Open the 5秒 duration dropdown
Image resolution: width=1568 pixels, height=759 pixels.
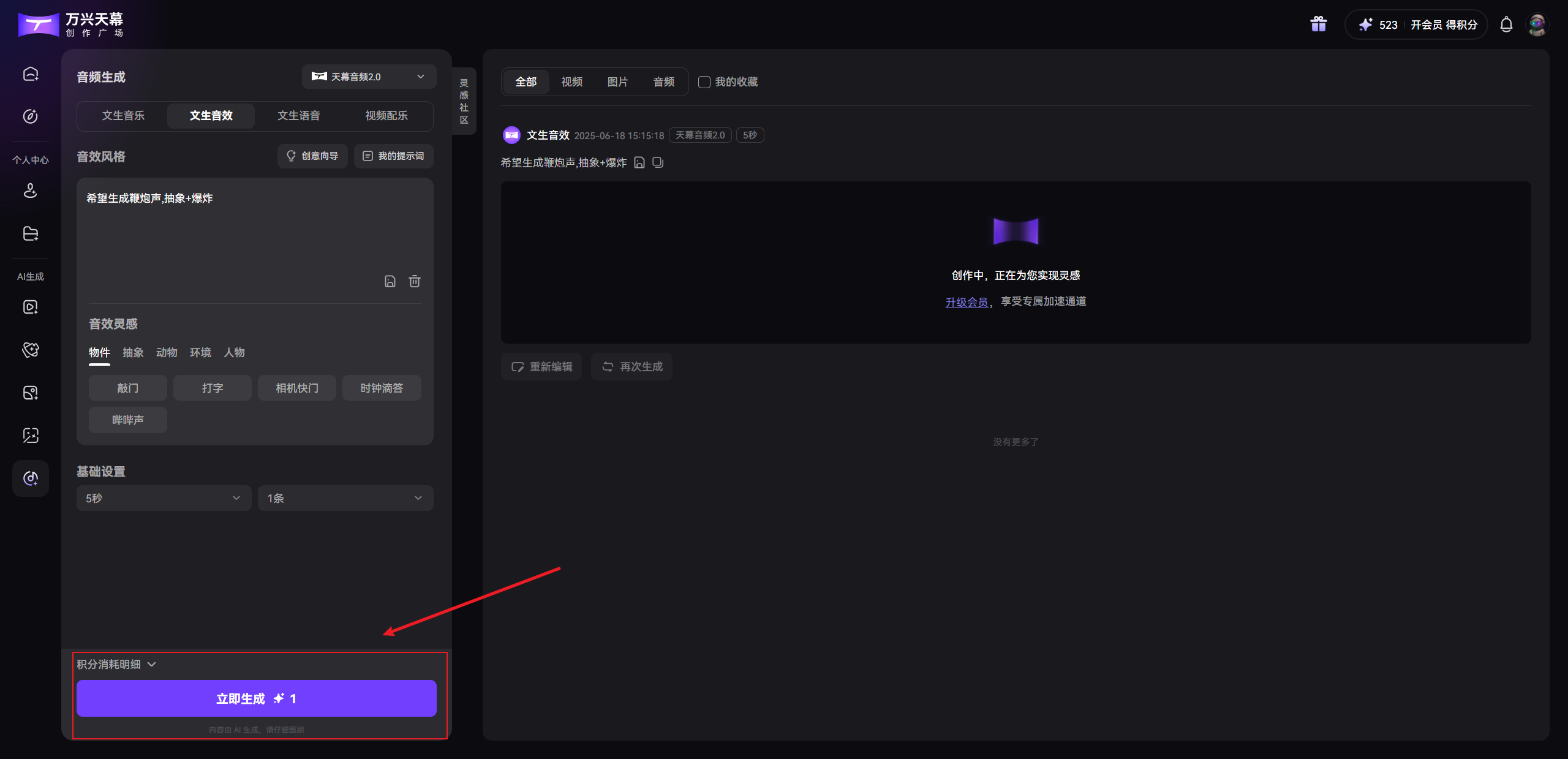[x=164, y=498]
